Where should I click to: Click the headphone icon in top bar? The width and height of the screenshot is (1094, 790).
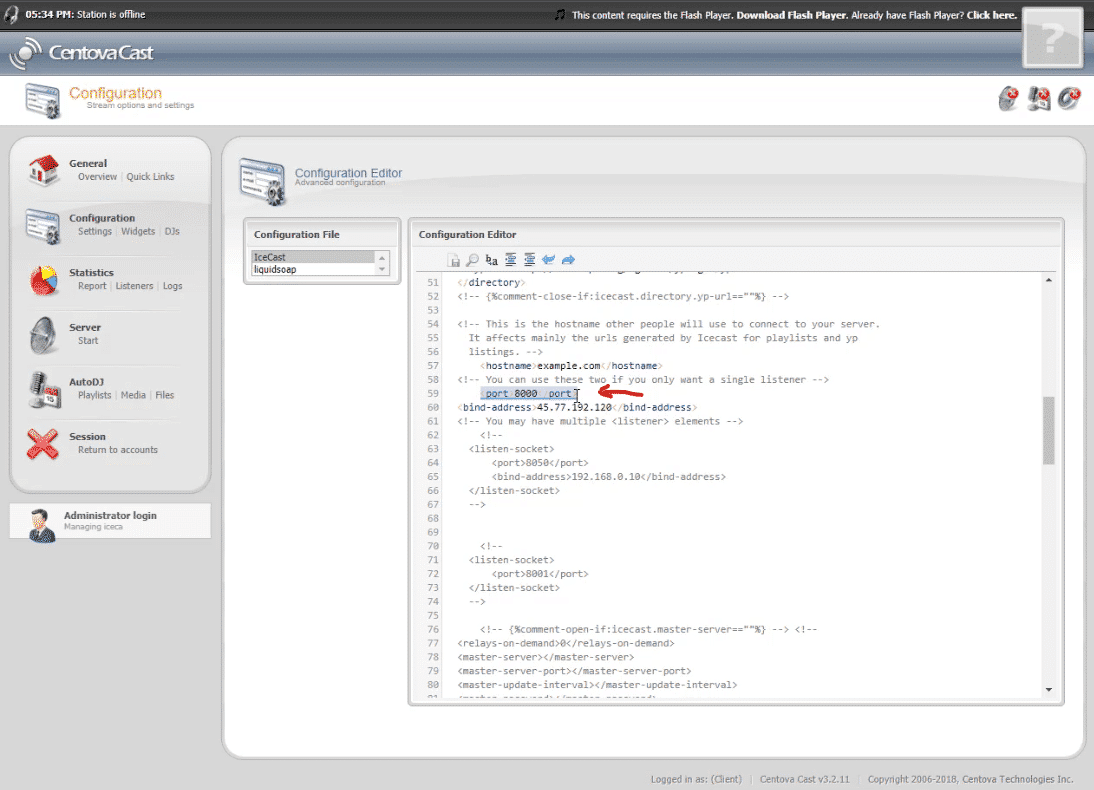coord(11,15)
